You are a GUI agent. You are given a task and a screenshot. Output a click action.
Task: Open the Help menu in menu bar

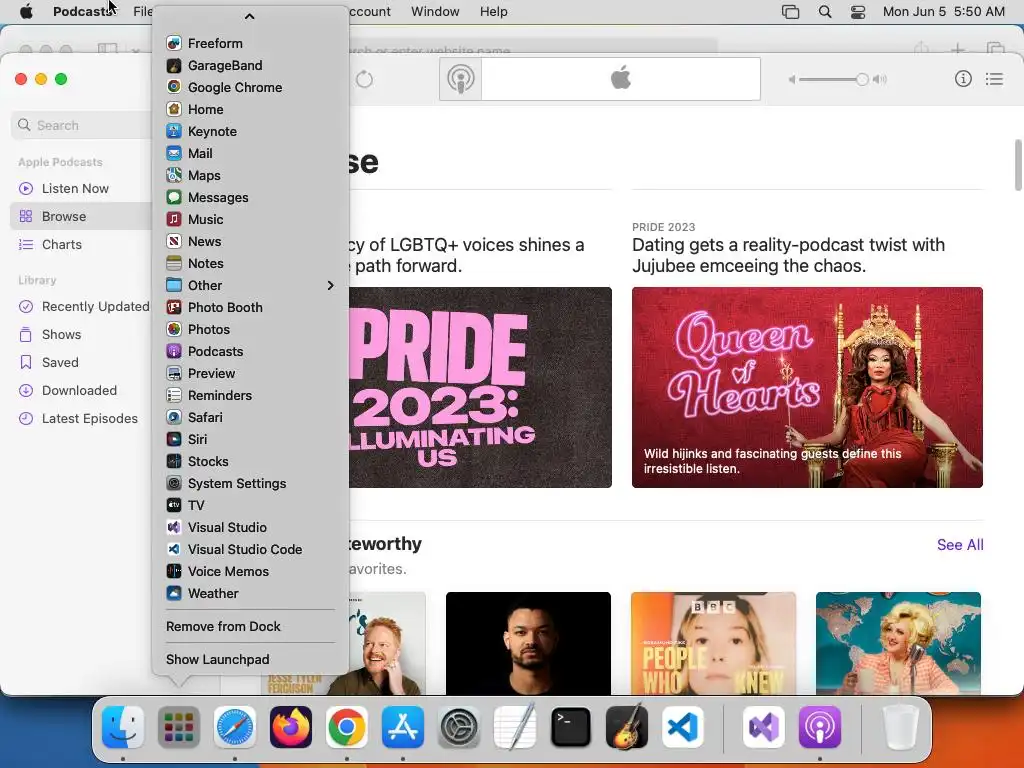[x=494, y=12]
